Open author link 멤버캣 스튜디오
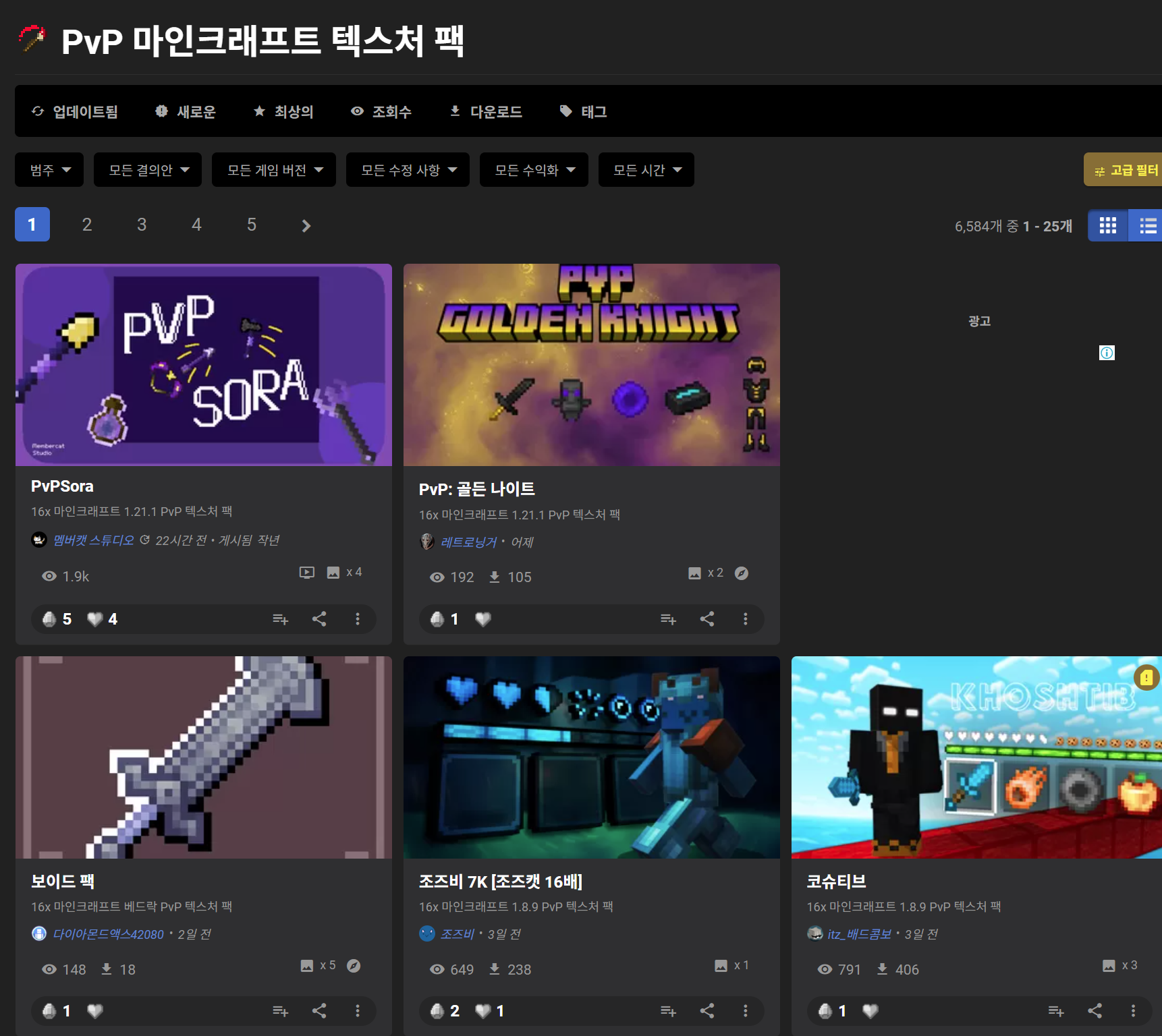The width and height of the screenshot is (1162, 1036). point(94,540)
